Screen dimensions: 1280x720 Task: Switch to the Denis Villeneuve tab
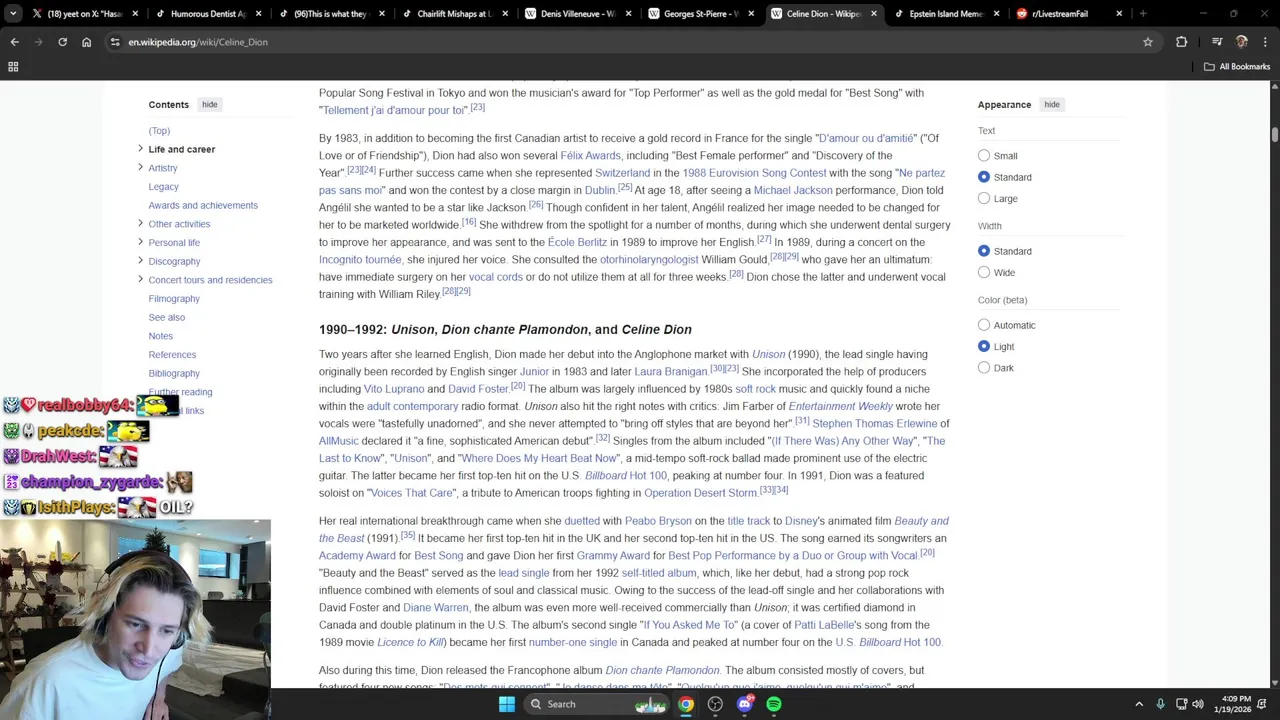572,14
